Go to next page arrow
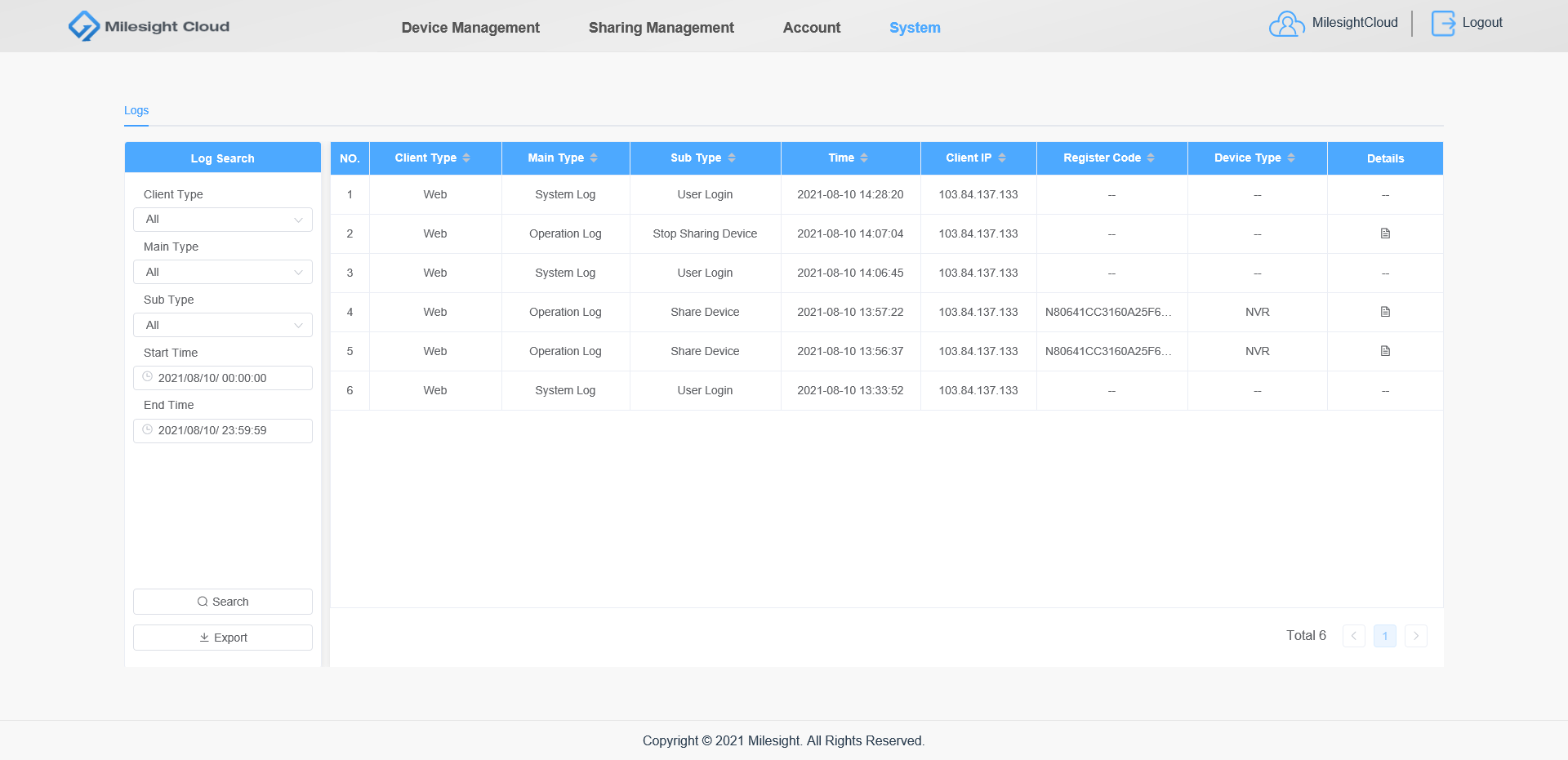This screenshot has height=760, width=1568. (1416, 636)
